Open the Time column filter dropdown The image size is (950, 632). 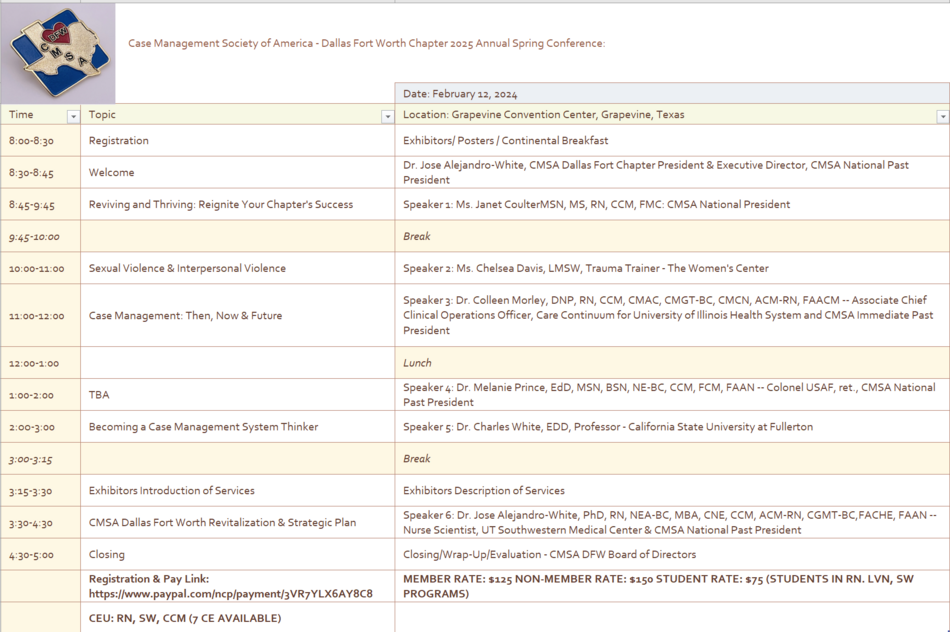pyautogui.click(x=73, y=116)
